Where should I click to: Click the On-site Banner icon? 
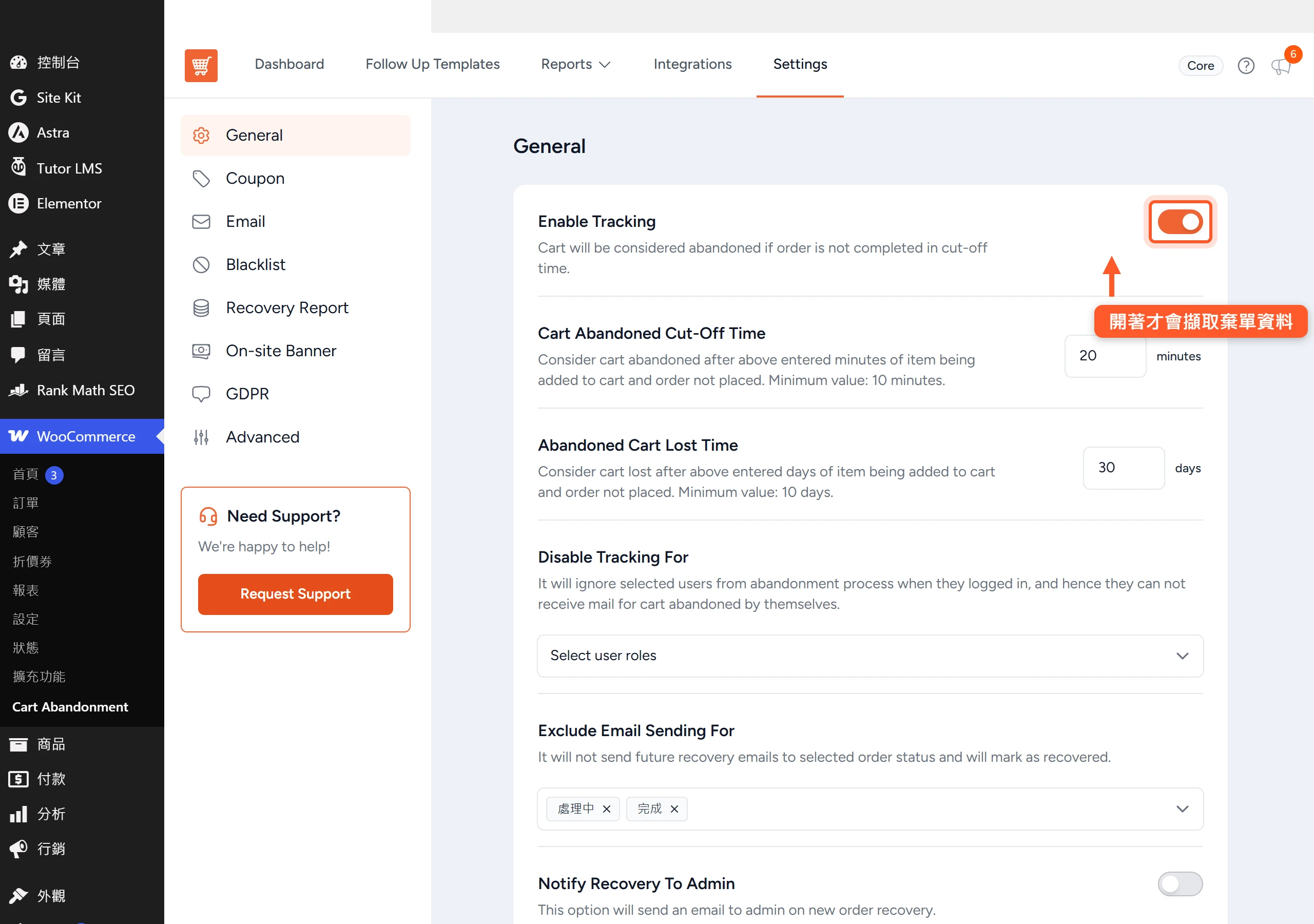(201, 351)
